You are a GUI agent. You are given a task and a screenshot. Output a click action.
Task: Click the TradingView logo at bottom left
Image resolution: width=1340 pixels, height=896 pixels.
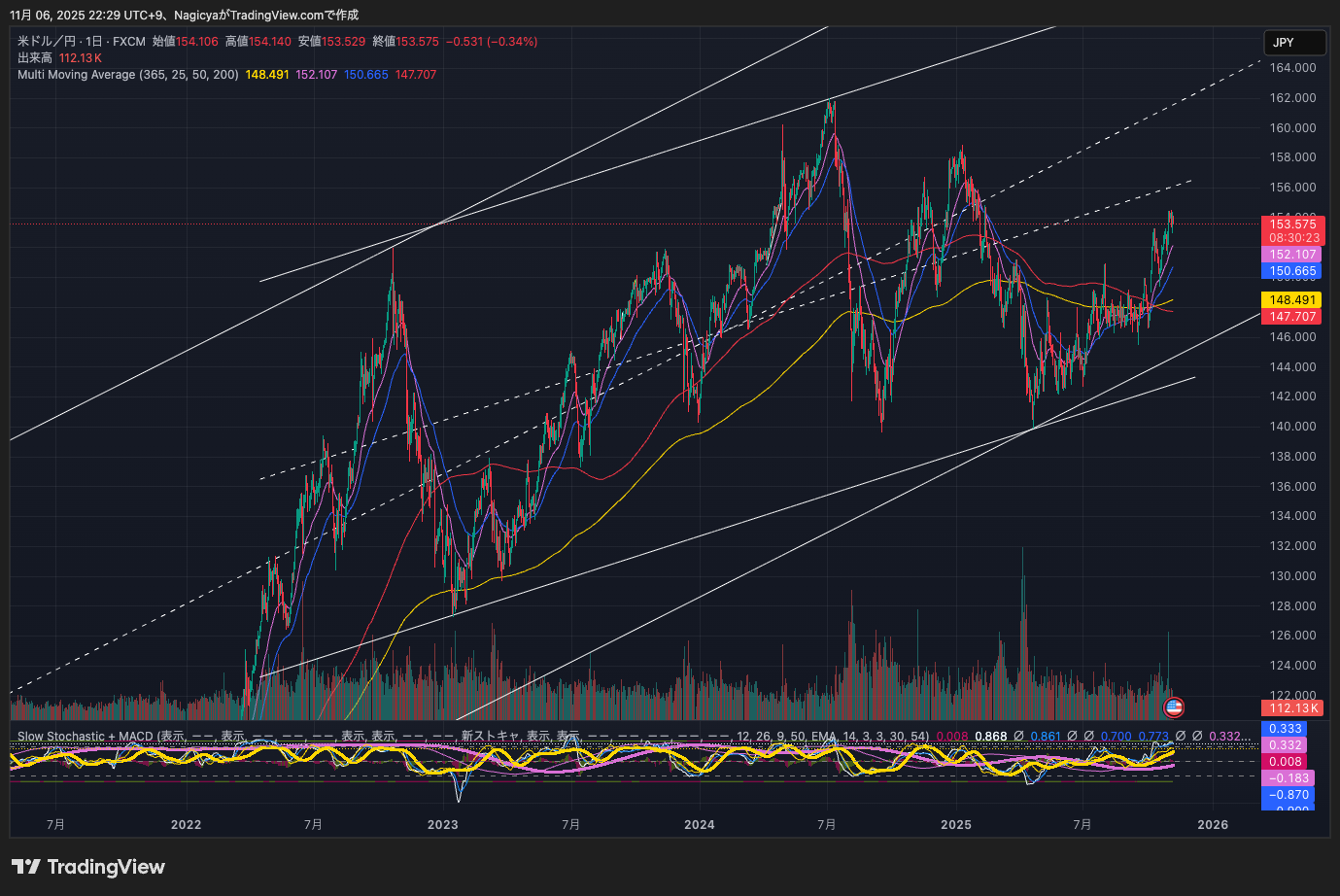point(88,867)
